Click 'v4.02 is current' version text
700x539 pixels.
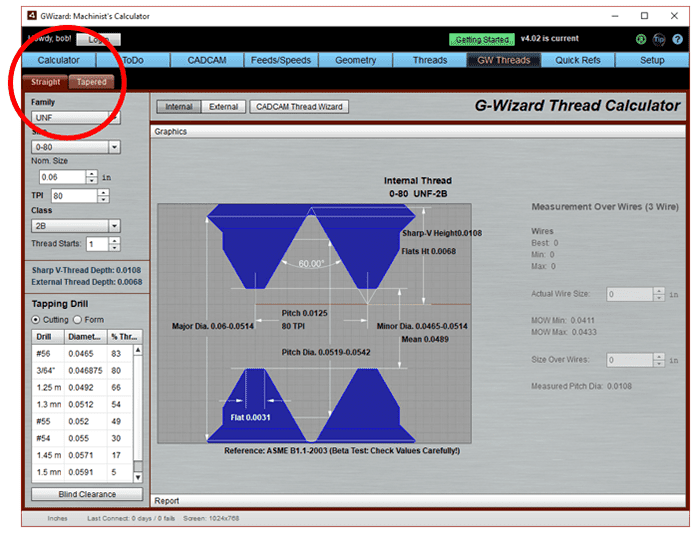click(550, 39)
